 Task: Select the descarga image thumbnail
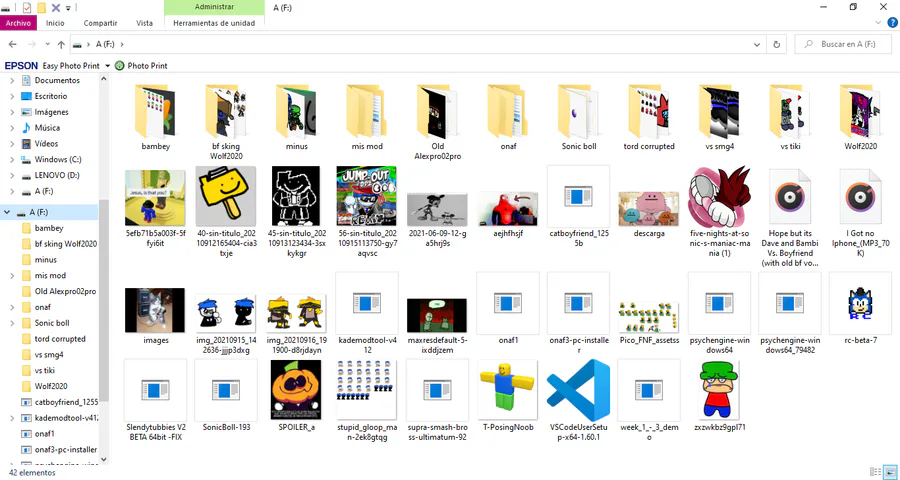[x=649, y=209]
